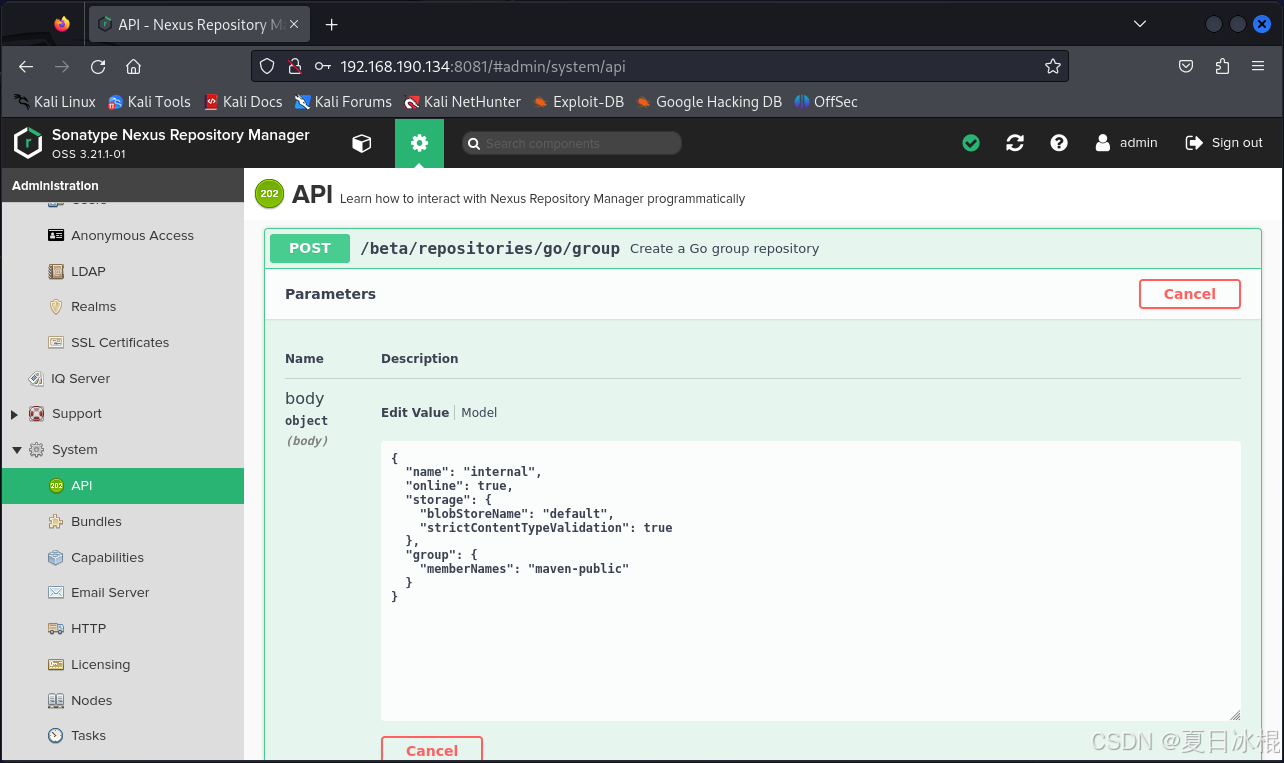The width and height of the screenshot is (1284, 763).
Task: Reload the page with browser refresh
Action: click(98, 67)
